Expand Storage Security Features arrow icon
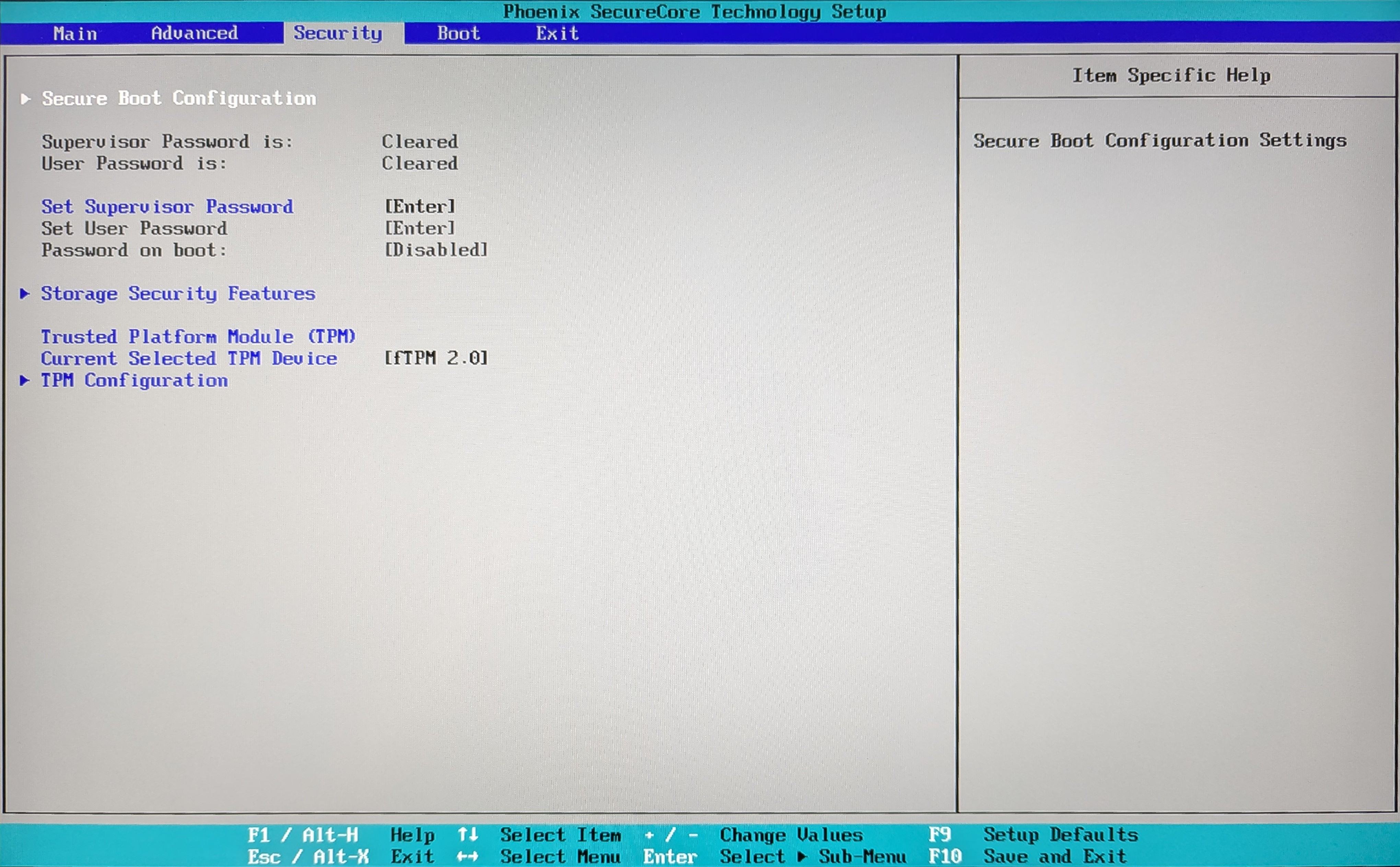Image resolution: width=1400 pixels, height=867 pixels. pos(25,294)
